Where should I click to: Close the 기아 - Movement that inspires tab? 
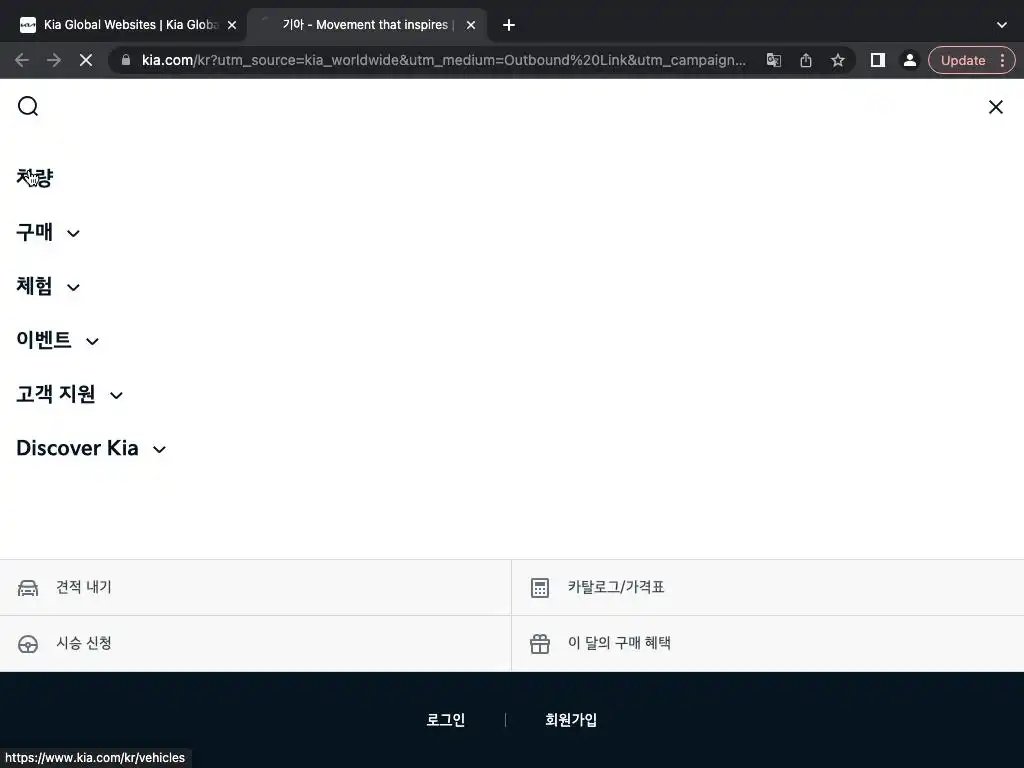point(471,25)
